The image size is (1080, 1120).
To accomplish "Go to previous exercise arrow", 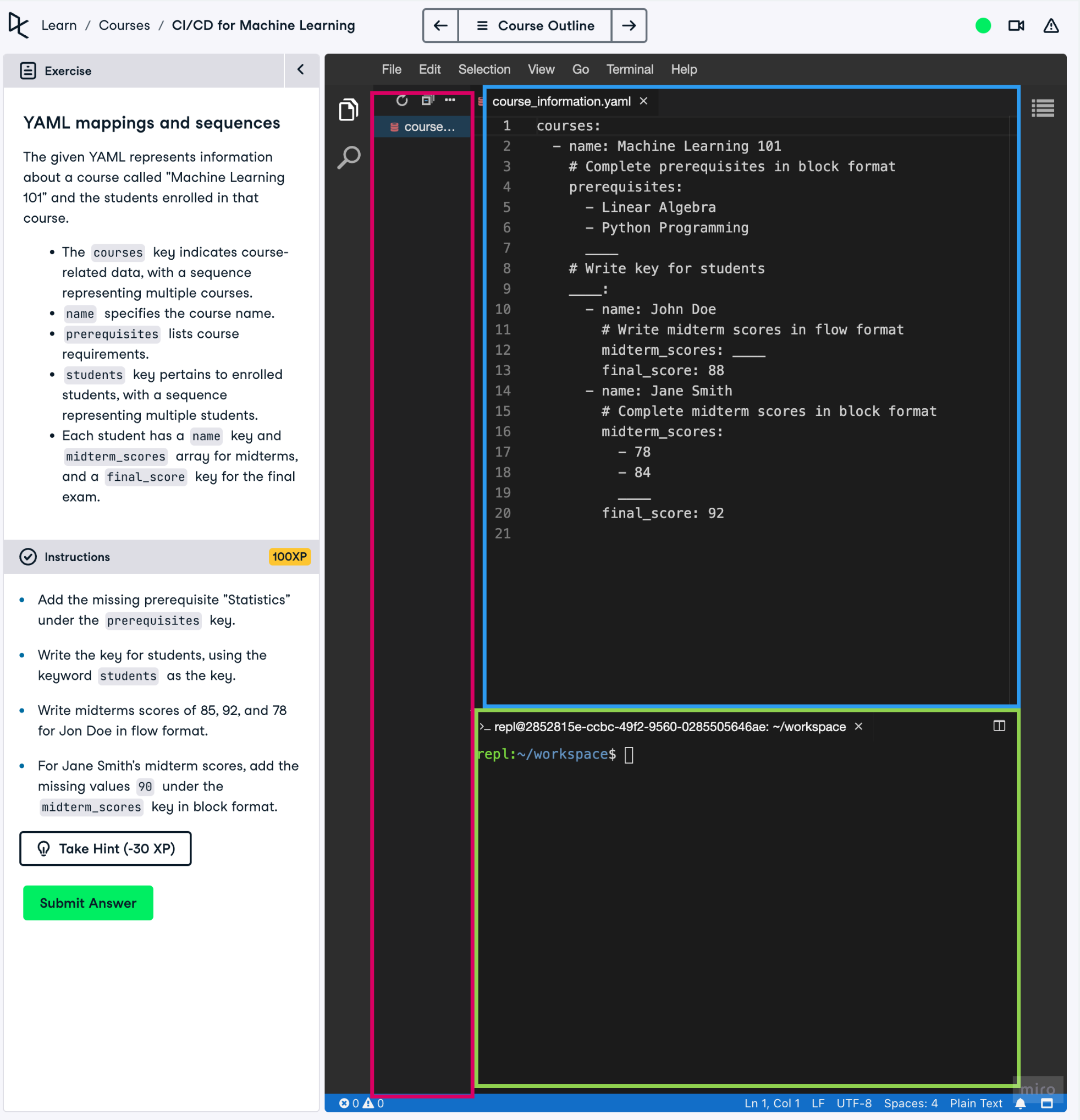I will (440, 26).
